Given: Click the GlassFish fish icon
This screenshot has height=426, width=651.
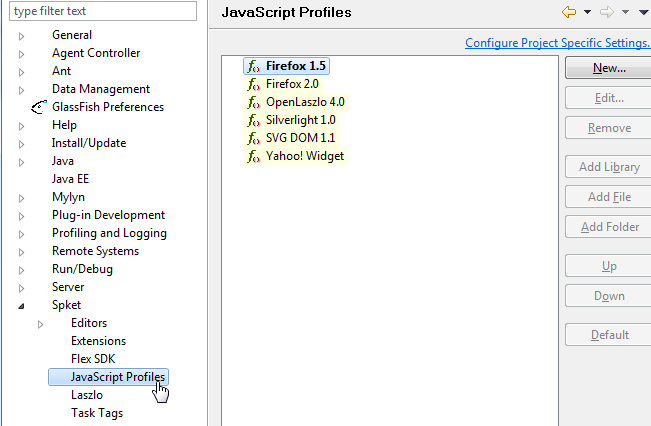Looking at the screenshot, I should [x=39, y=107].
